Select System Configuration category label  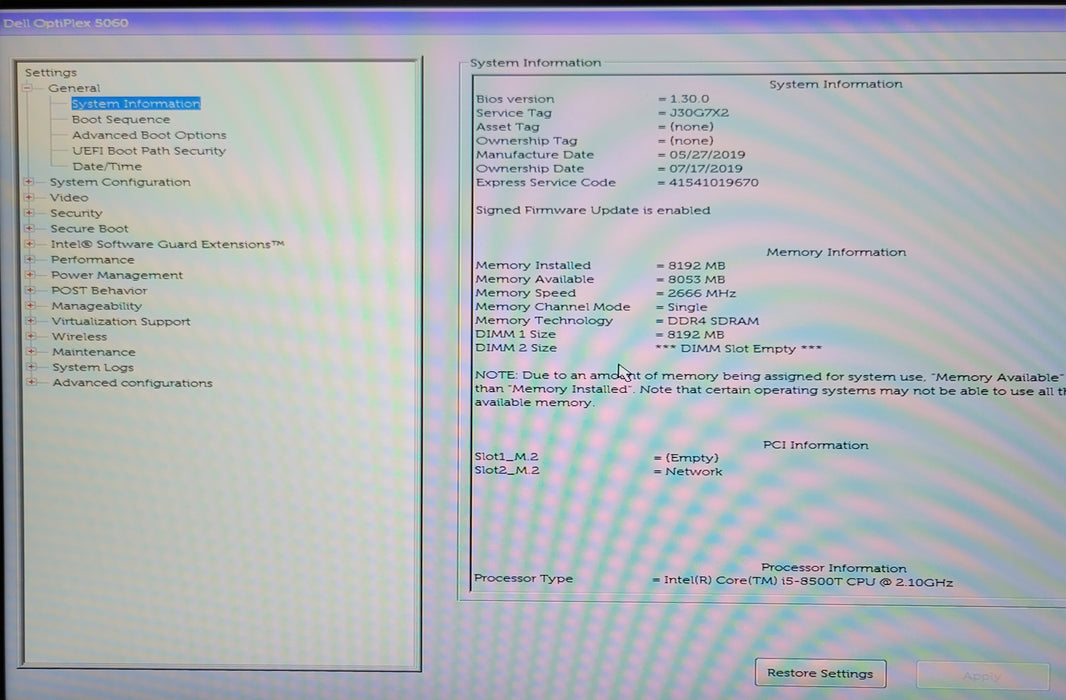click(120, 181)
